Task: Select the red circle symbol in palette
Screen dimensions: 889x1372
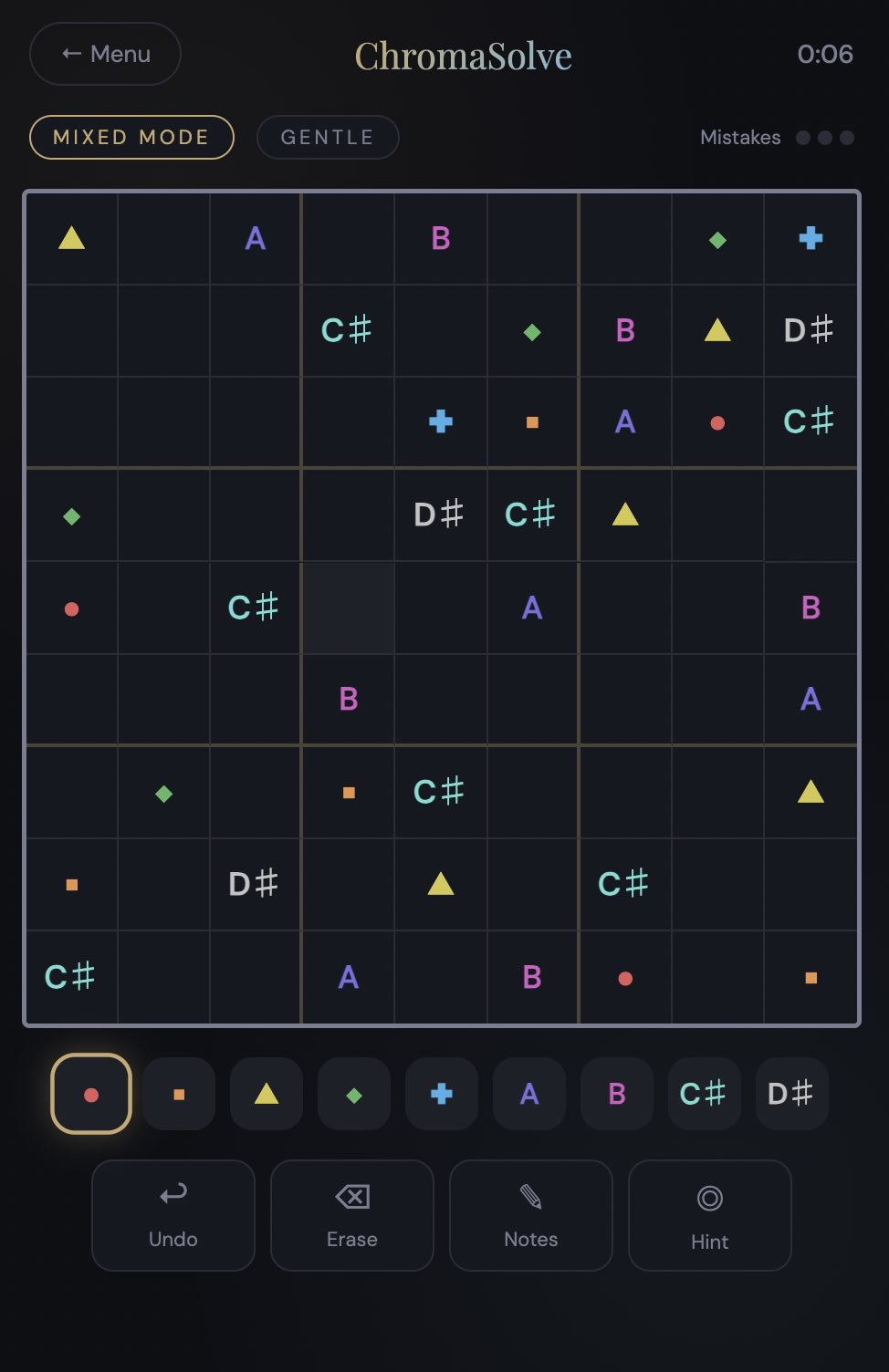Action: click(91, 1094)
